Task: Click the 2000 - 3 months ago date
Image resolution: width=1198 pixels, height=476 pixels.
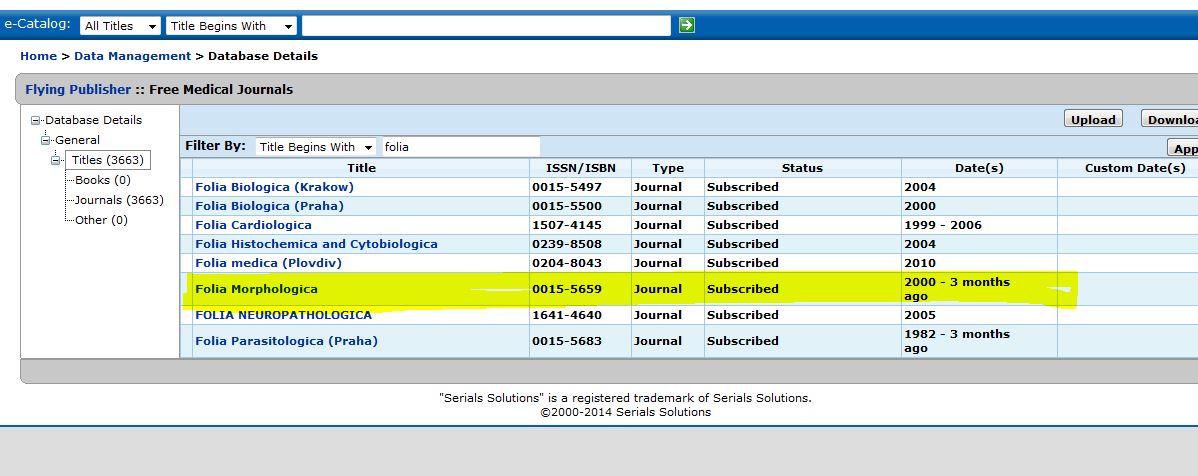Action: click(x=957, y=289)
